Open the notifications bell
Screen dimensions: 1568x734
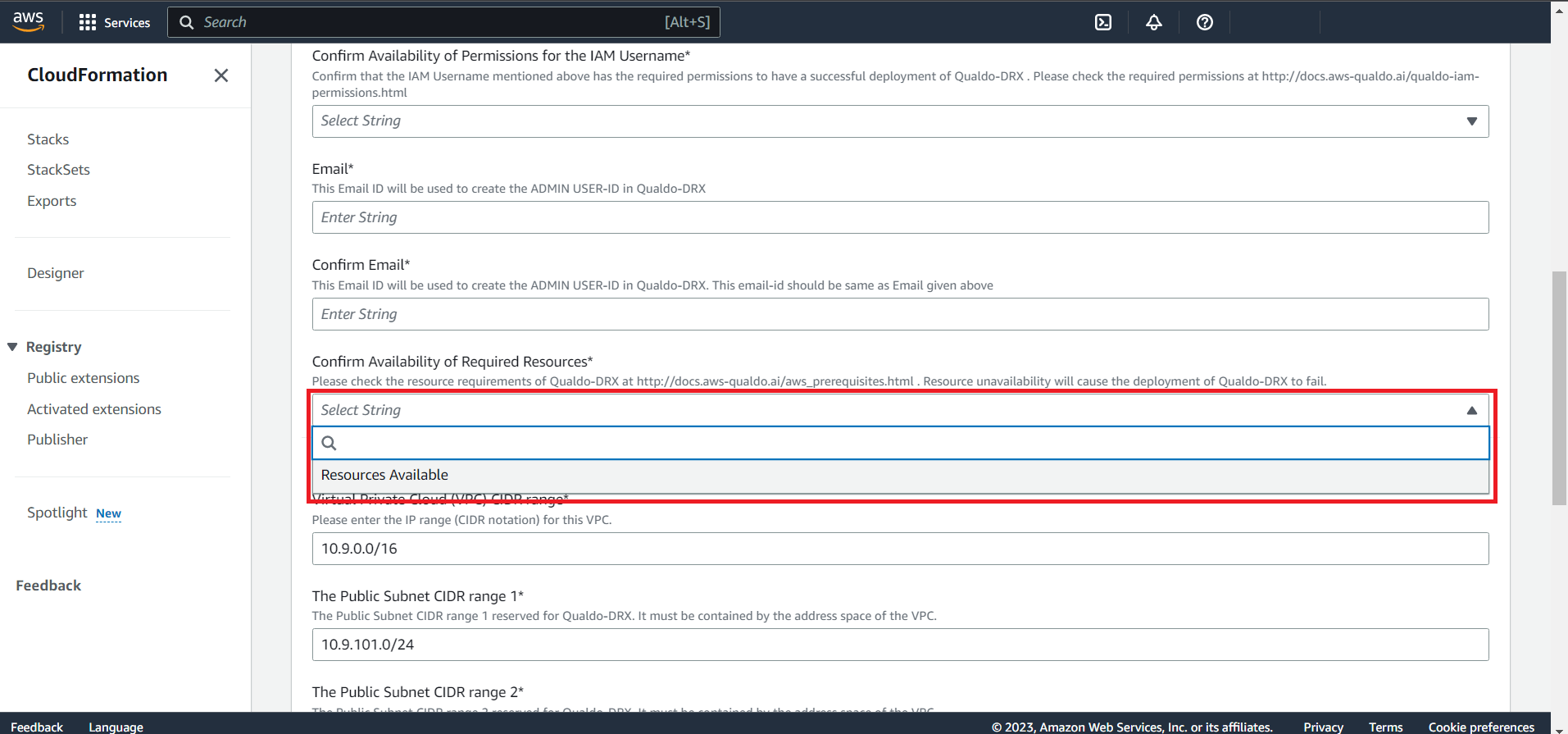click(1154, 22)
